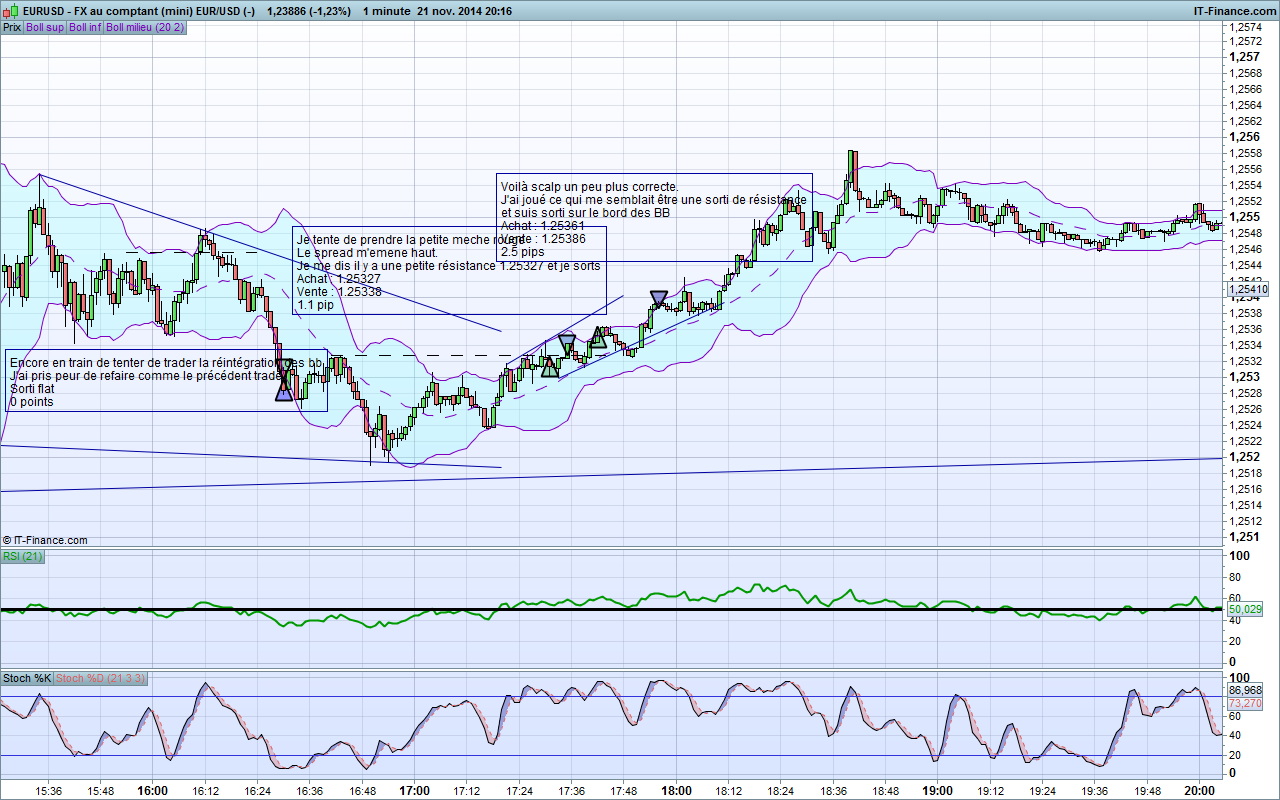Click the '0 points' annotation line
1280x800 pixels.
[31, 402]
